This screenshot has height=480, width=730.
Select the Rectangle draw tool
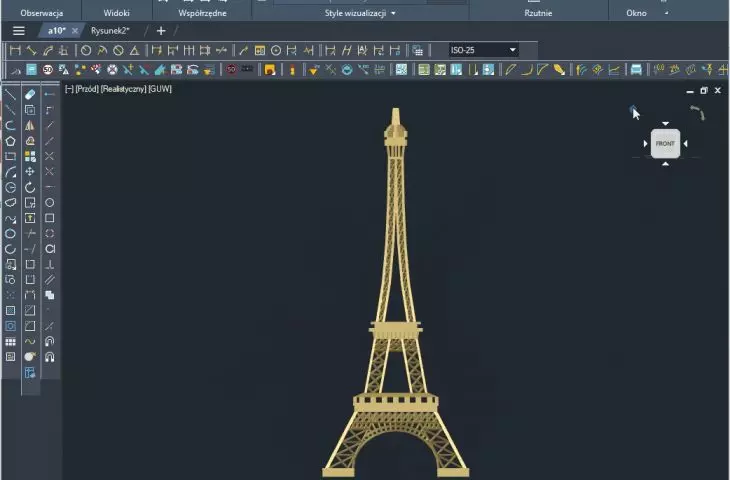10,156
